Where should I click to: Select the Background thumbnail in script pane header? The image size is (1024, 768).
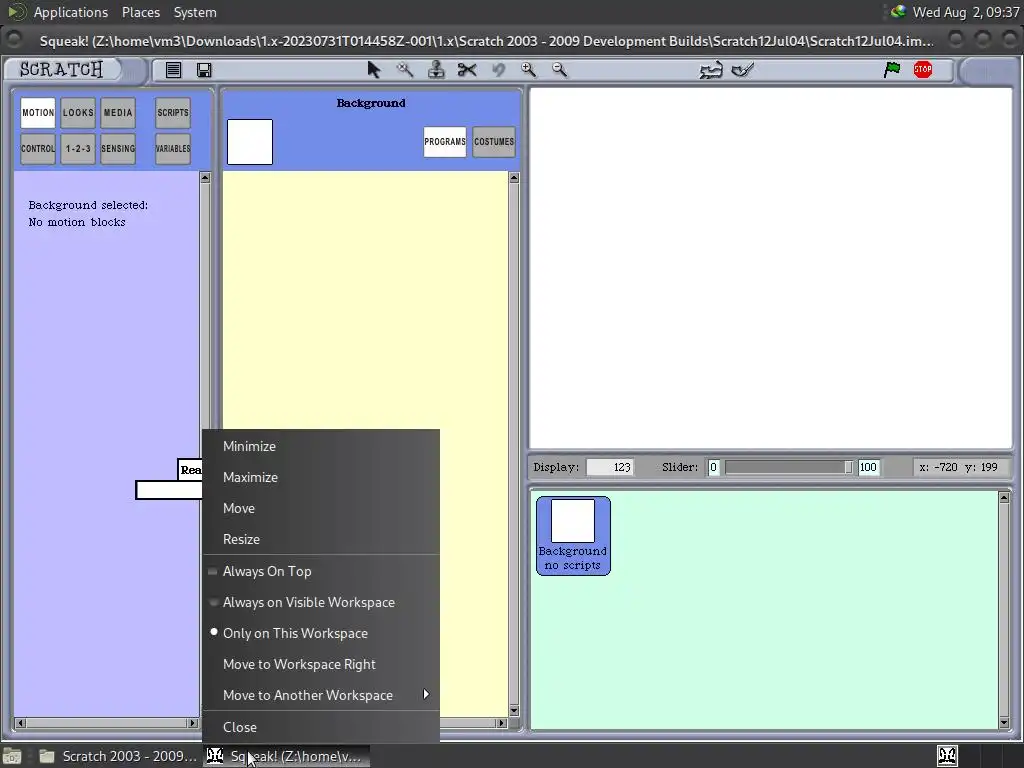(x=249, y=142)
